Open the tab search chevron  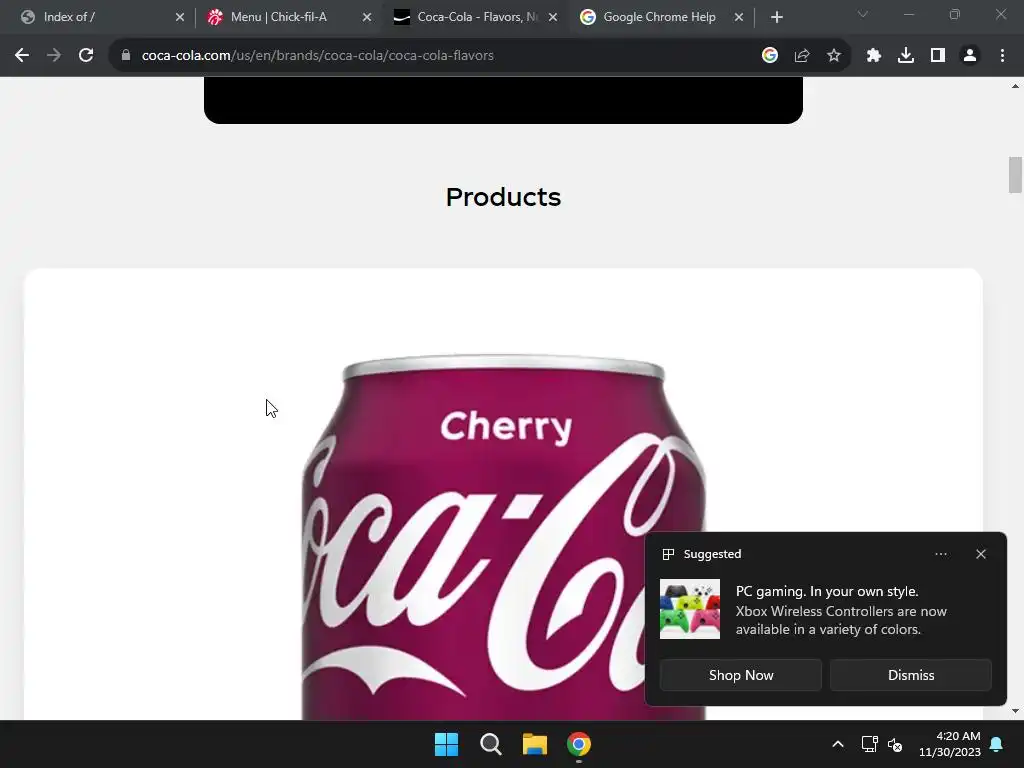863,14
